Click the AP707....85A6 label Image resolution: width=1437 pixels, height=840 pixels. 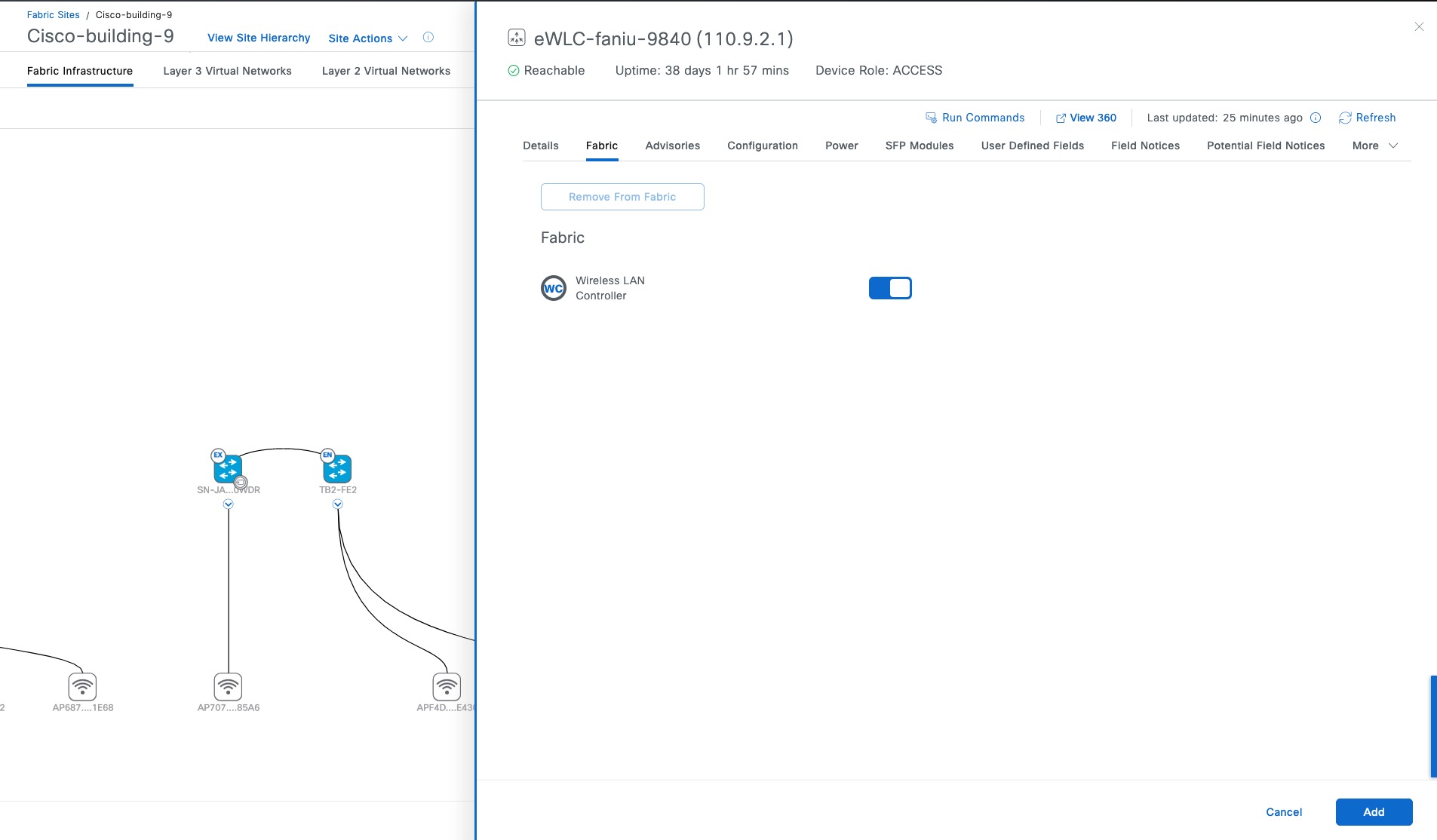click(x=229, y=708)
